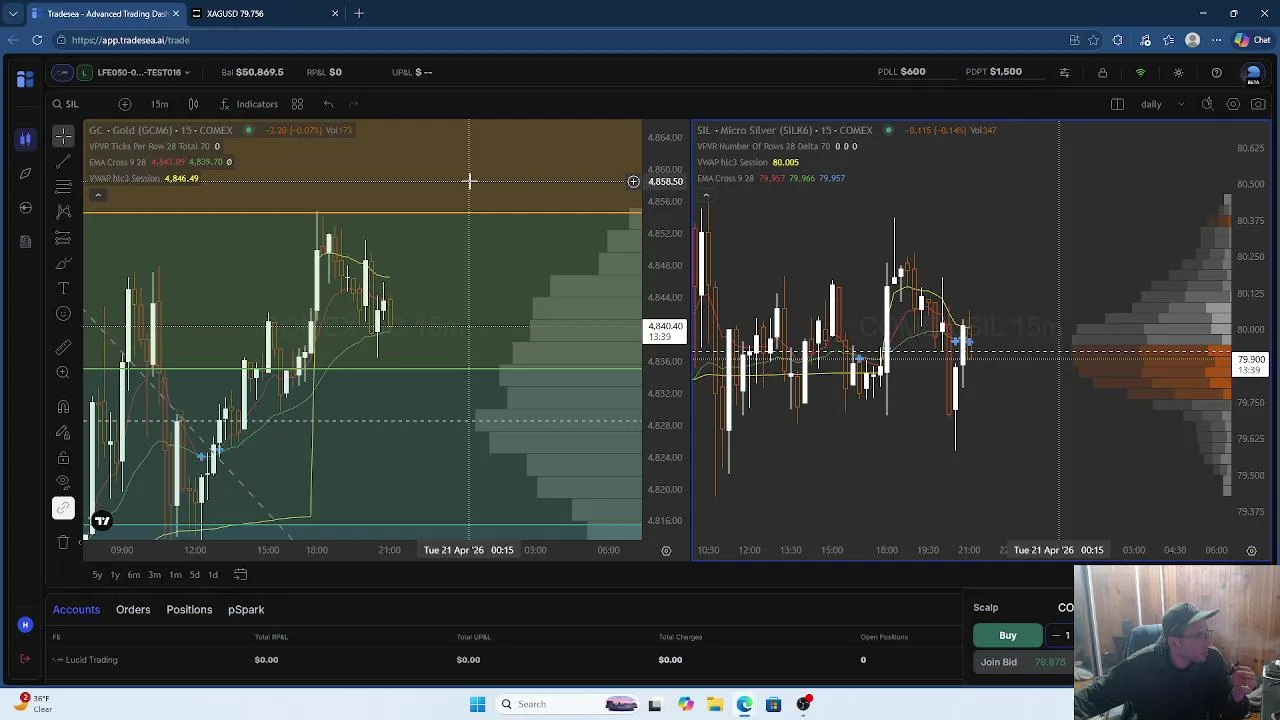This screenshot has width=1280, height=720.
Task: Select the 1d date range
Action: tap(213, 575)
